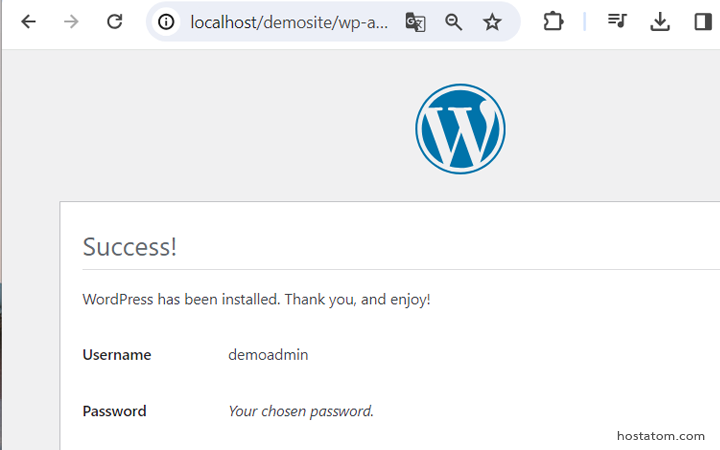
Task: Show the browser downloads
Action: point(659,22)
